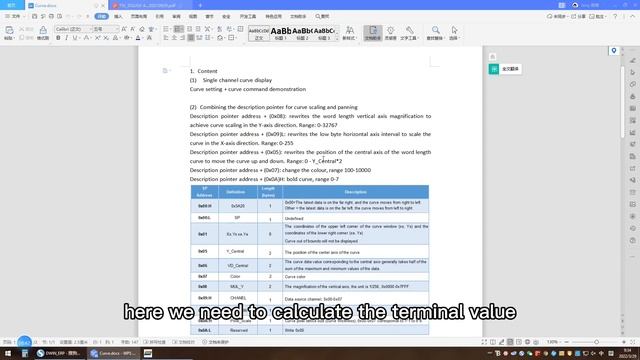Click the Curve.docx WPS taskbar button

[x=113, y=353]
